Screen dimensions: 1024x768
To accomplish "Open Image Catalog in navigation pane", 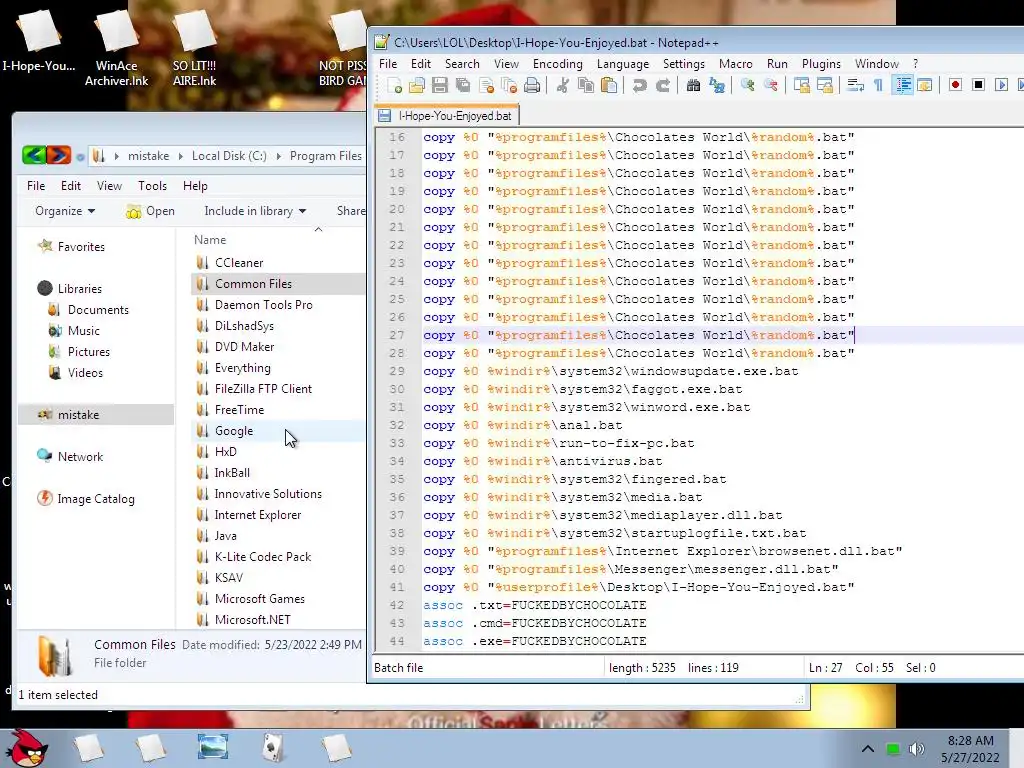I will point(96,498).
